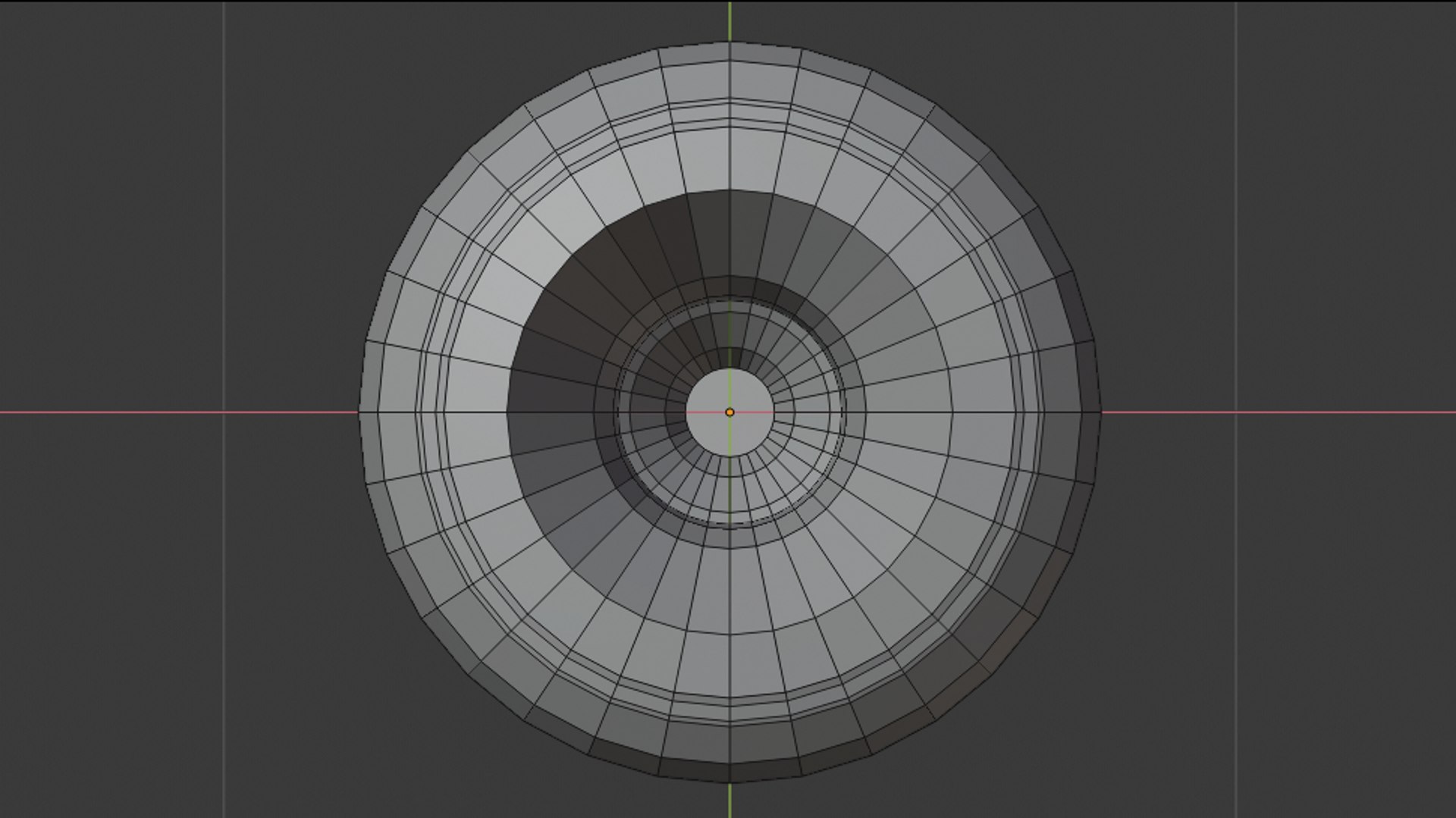Click the faint vertical grid line left of mesh
Image resolution: width=1456 pixels, height=818 pixels.
pos(224,227)
